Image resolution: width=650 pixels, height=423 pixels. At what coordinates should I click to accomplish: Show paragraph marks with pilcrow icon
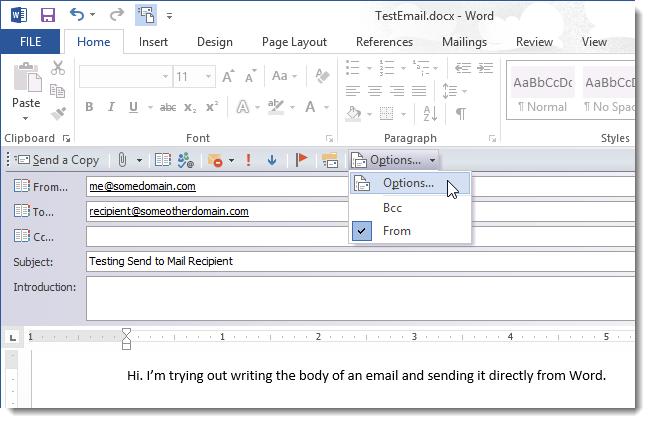[461, 113]
